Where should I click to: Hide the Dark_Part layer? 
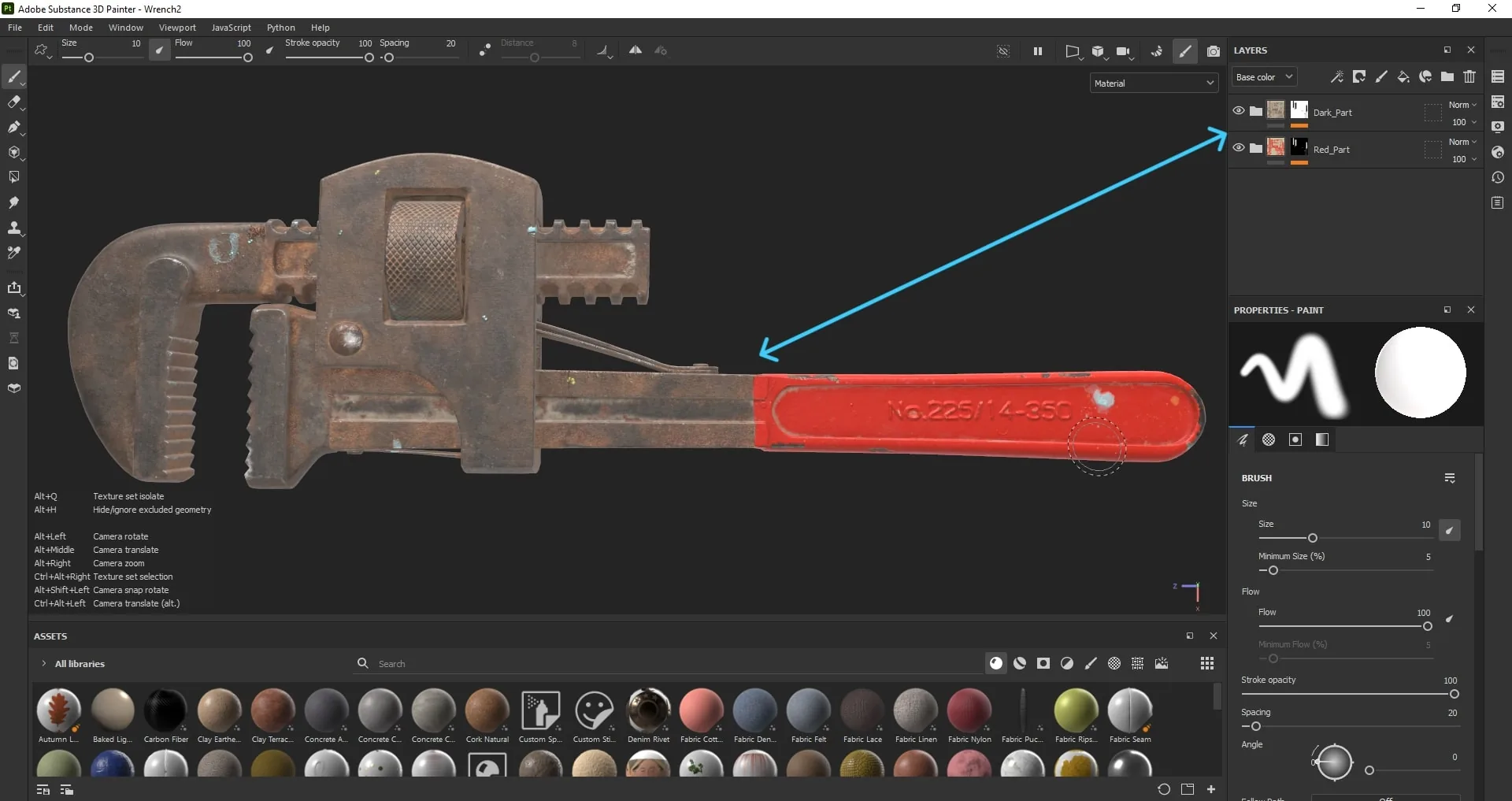point(1239,111)
